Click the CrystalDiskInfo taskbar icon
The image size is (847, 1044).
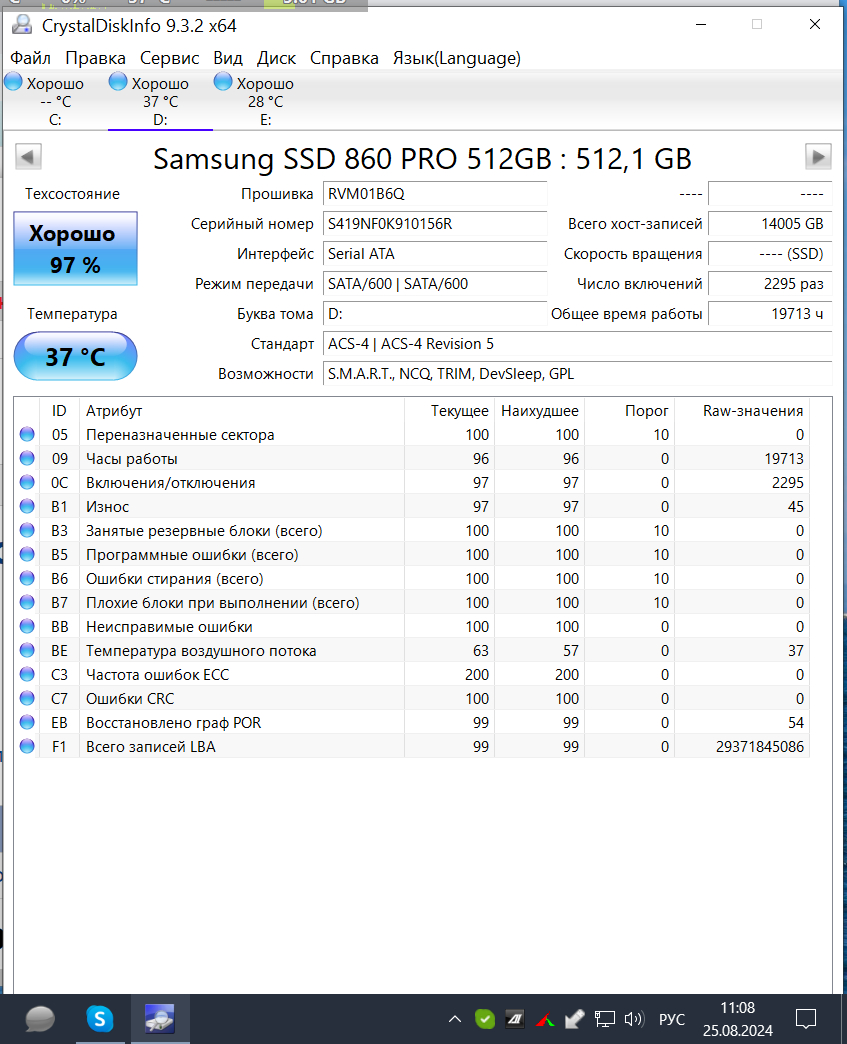click(160, 1019)
